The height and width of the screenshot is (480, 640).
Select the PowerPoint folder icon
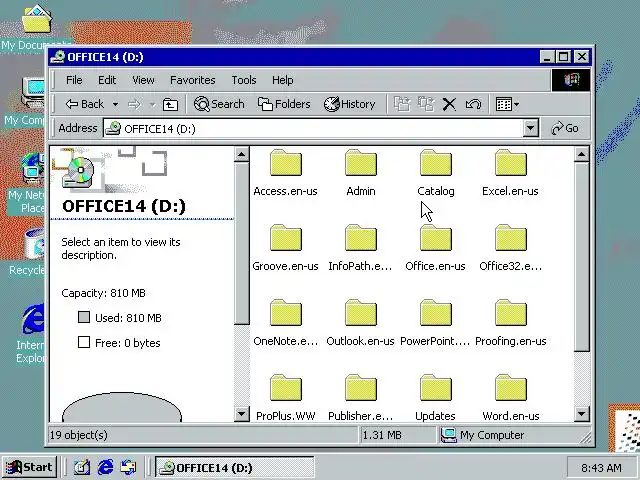436,313
